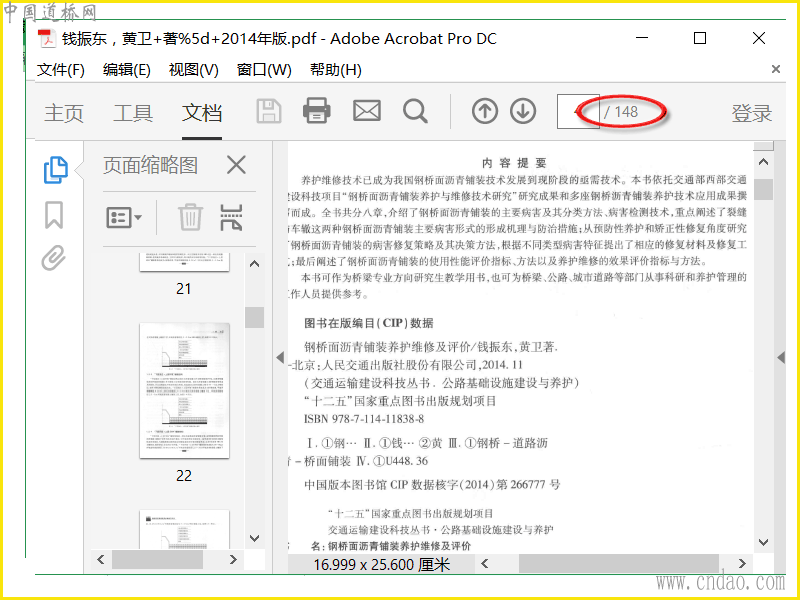Collapse left navigation pane arrow
The width and height of the screenshot is (800, 600).
click(280, 357)
